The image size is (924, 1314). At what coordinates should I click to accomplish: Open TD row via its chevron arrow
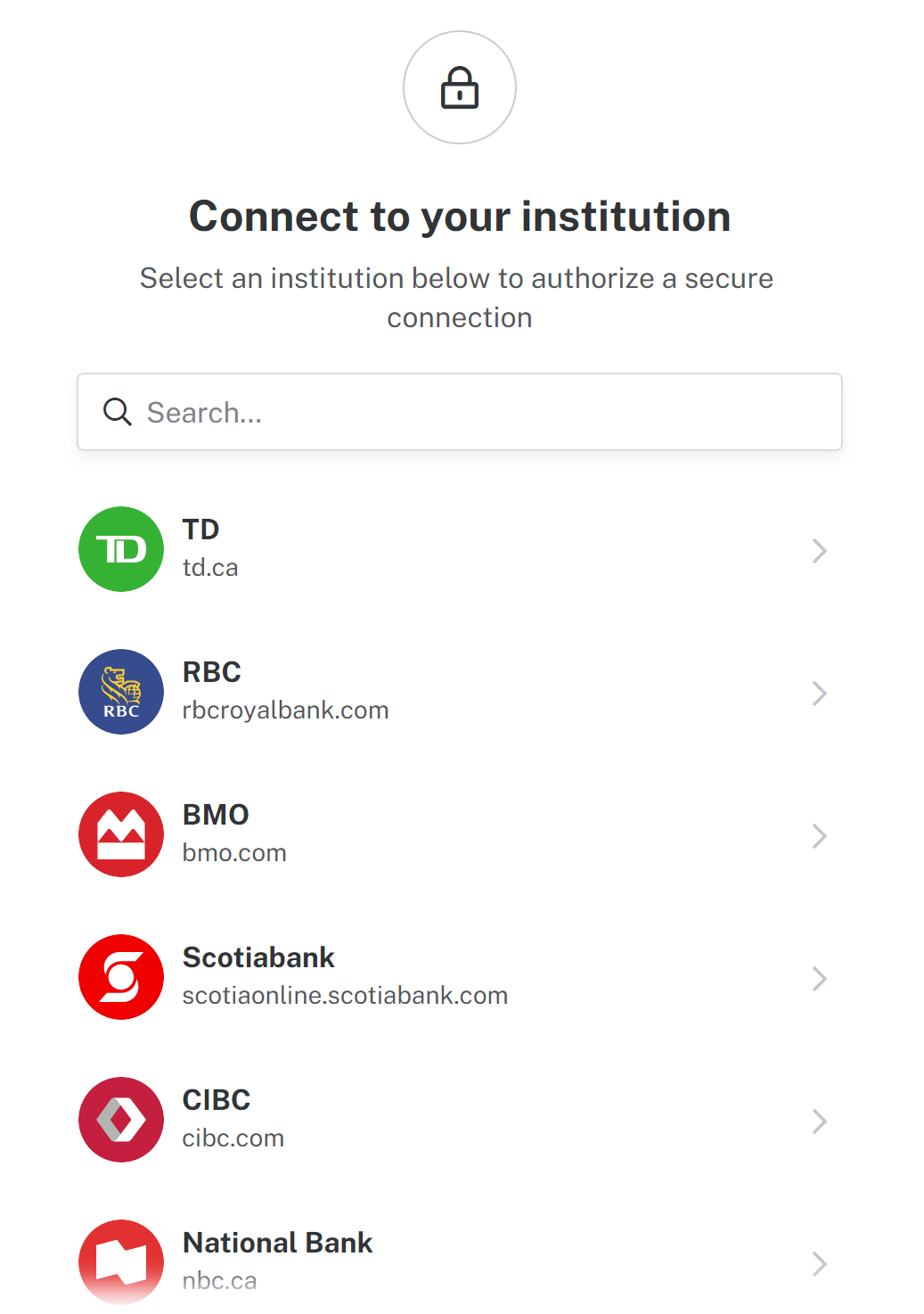tap(820, 551)
